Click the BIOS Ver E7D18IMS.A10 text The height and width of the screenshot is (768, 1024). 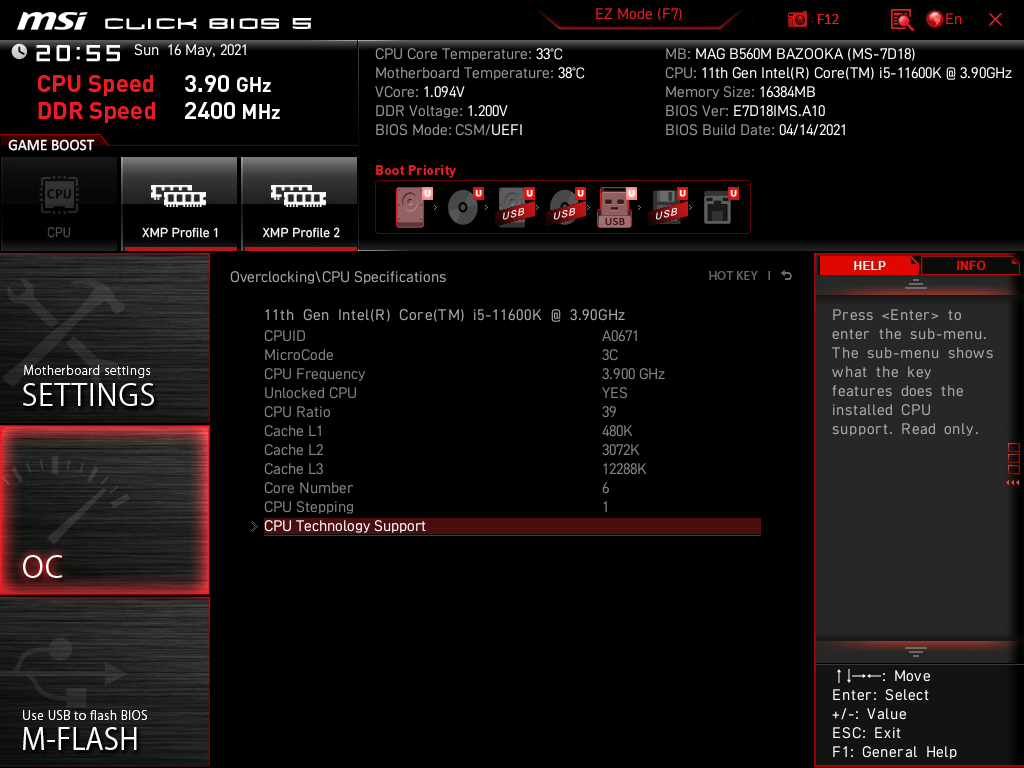pyautogui.click(x=745, y=111)
